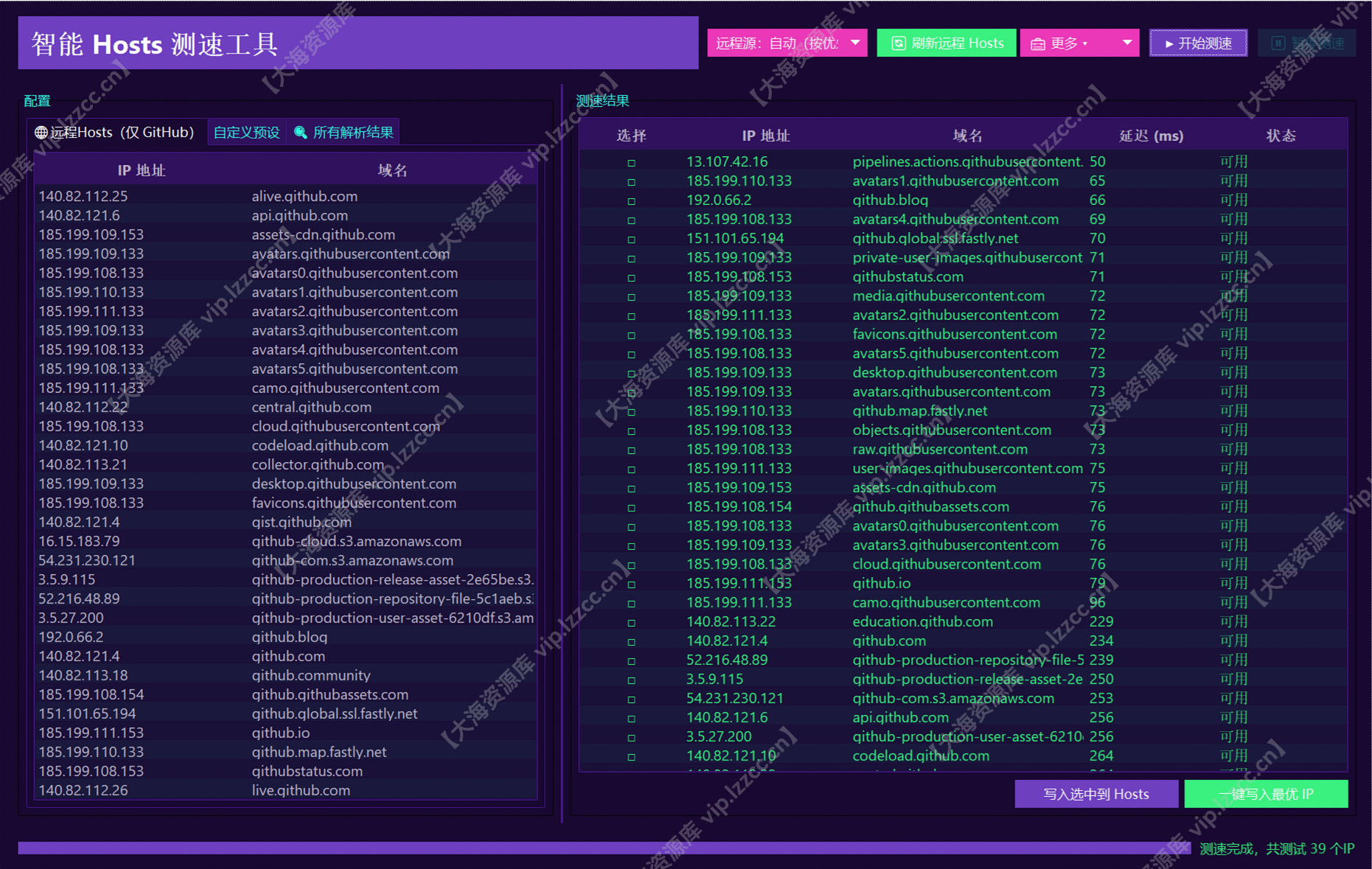The width and height of the screenshot is (1372, 869).
Task: Select the github.community config row
Action: (286, 675)
